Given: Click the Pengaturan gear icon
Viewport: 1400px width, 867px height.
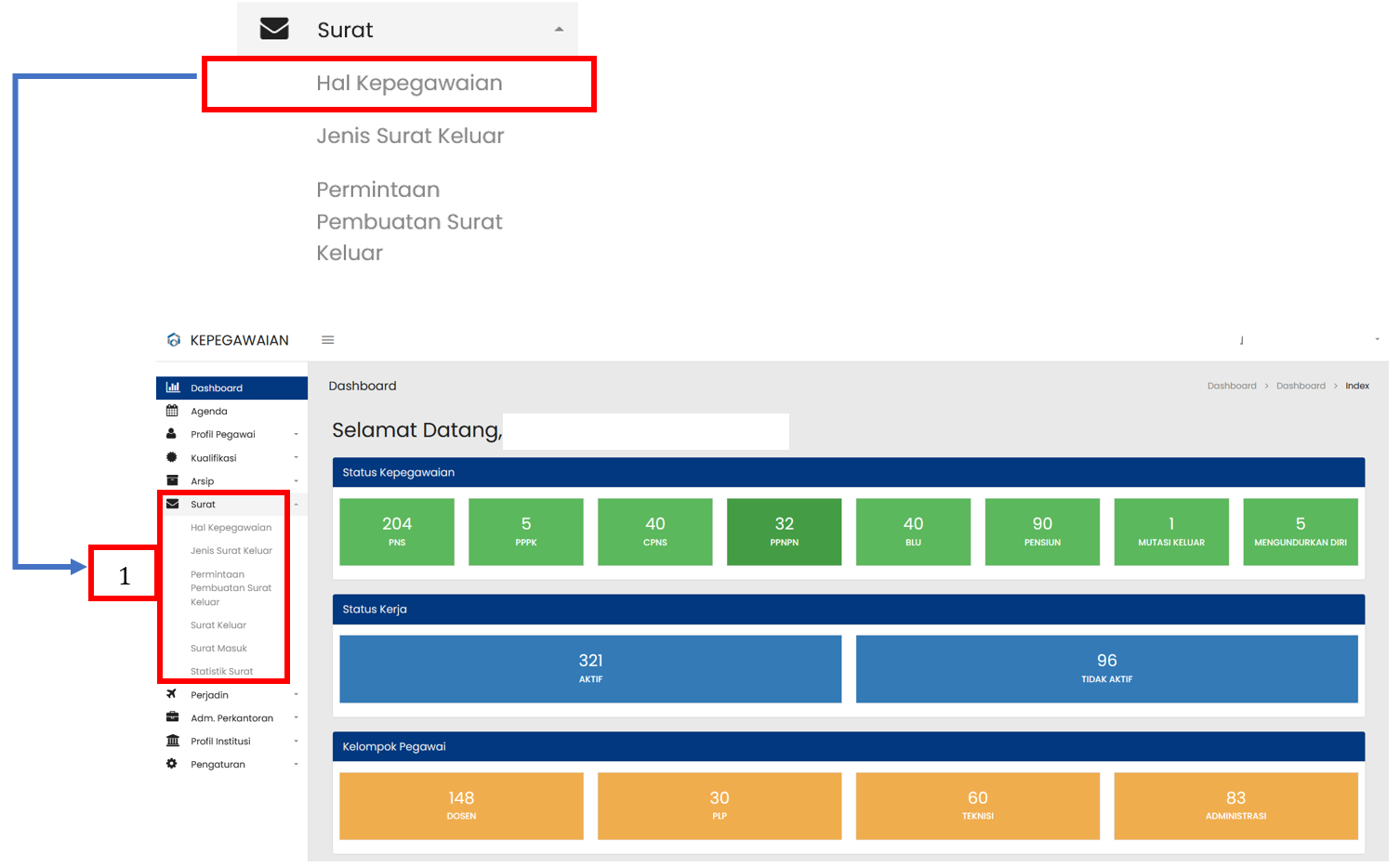Looking at the screenshot, I should 172,764.
